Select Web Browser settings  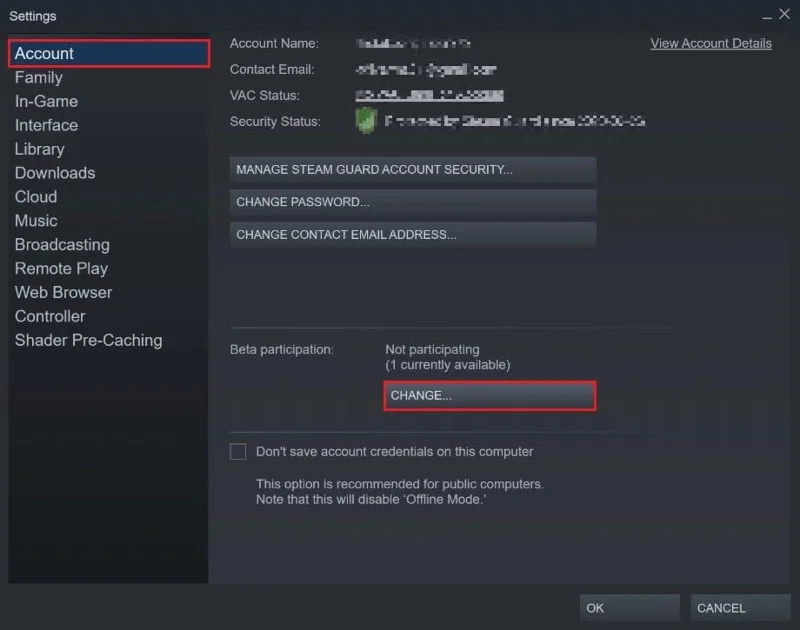[63, 293]
